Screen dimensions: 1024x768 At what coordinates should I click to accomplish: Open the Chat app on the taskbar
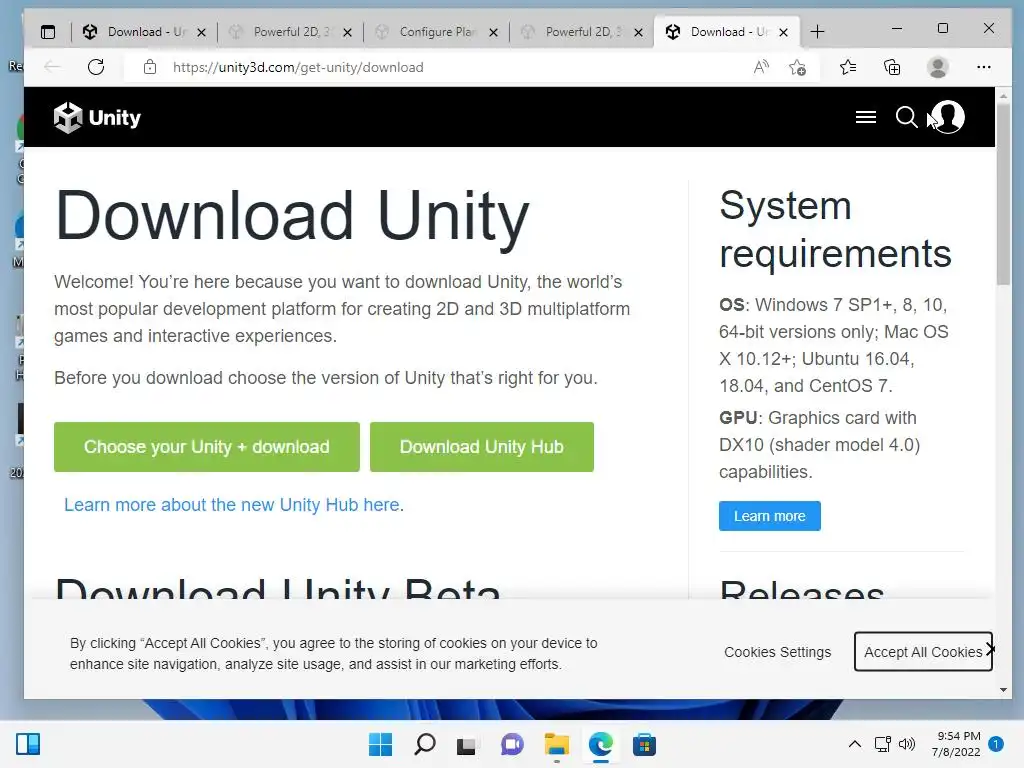(x=511, y=744)
